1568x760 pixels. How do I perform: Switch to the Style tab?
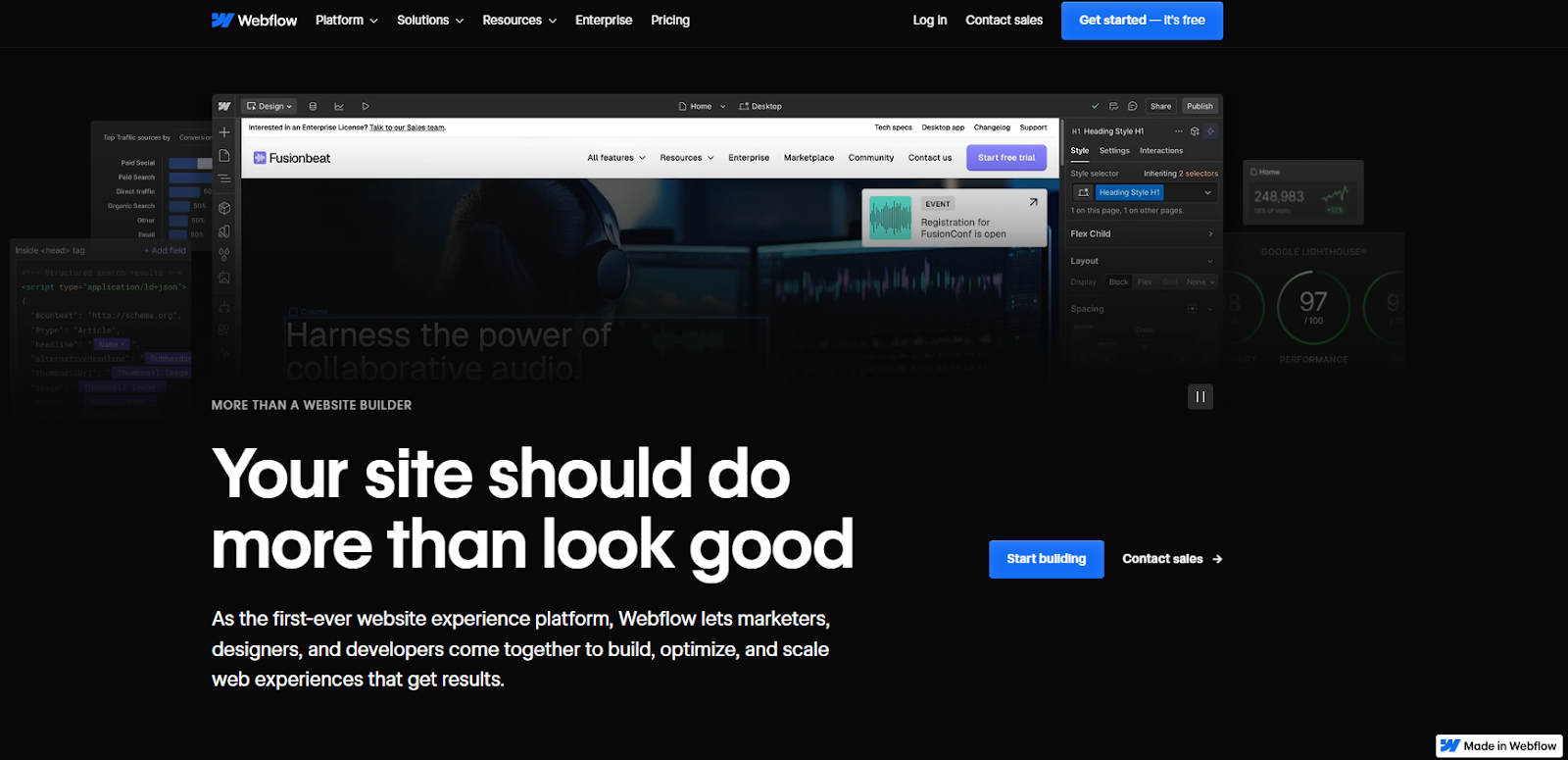click(1080, 151)
